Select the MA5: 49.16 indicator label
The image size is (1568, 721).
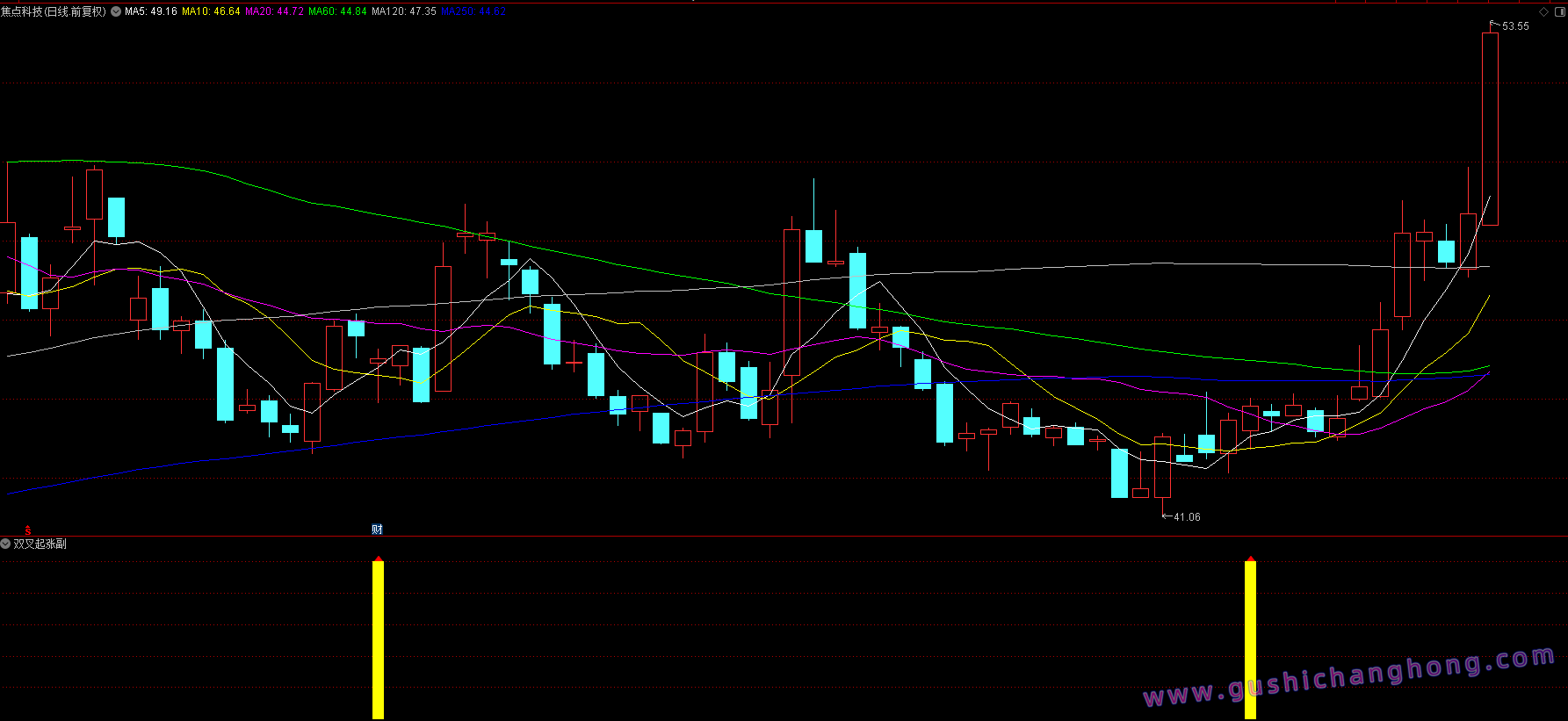(x=150, y=11)
